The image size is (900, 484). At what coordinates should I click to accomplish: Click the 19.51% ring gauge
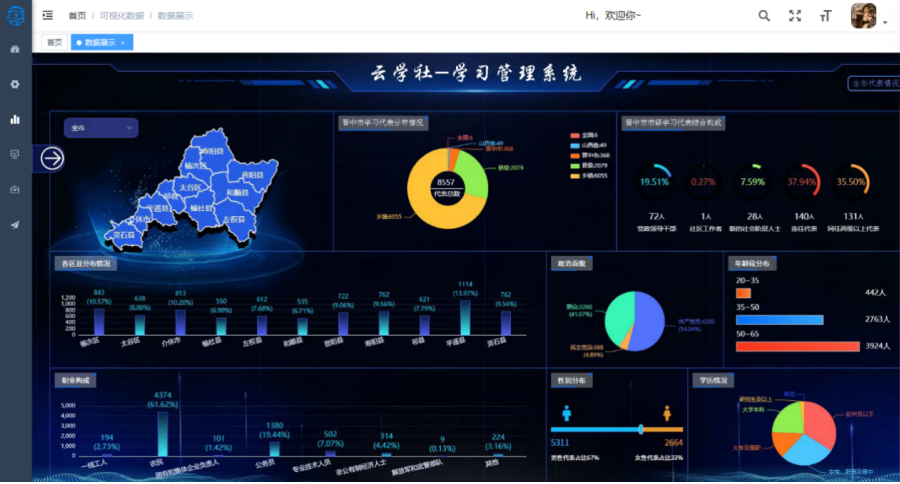pyautogui.click(x=654, y=182)
